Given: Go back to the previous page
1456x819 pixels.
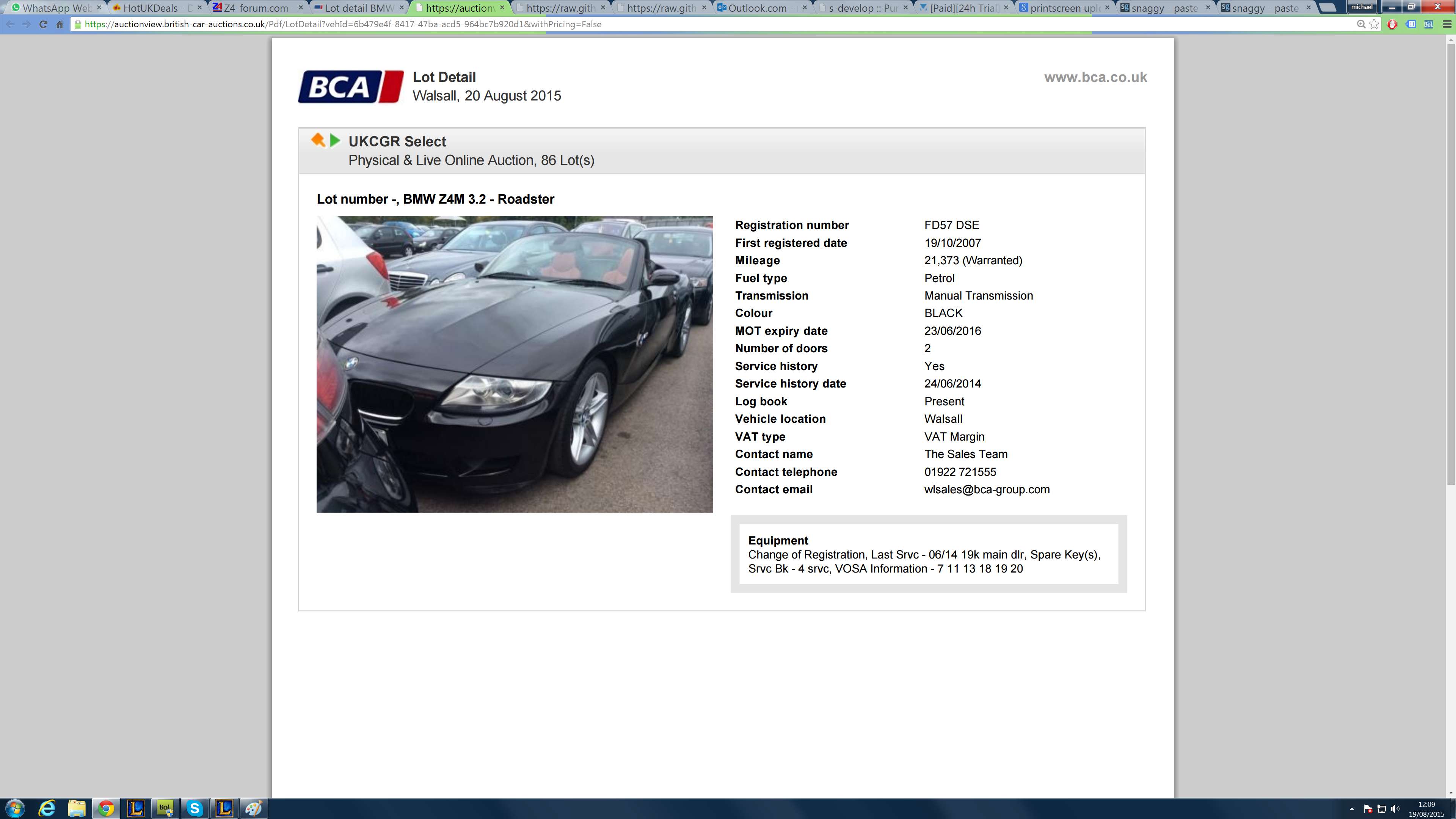Looking at the screenshot, I should click(x=10, y=24).
